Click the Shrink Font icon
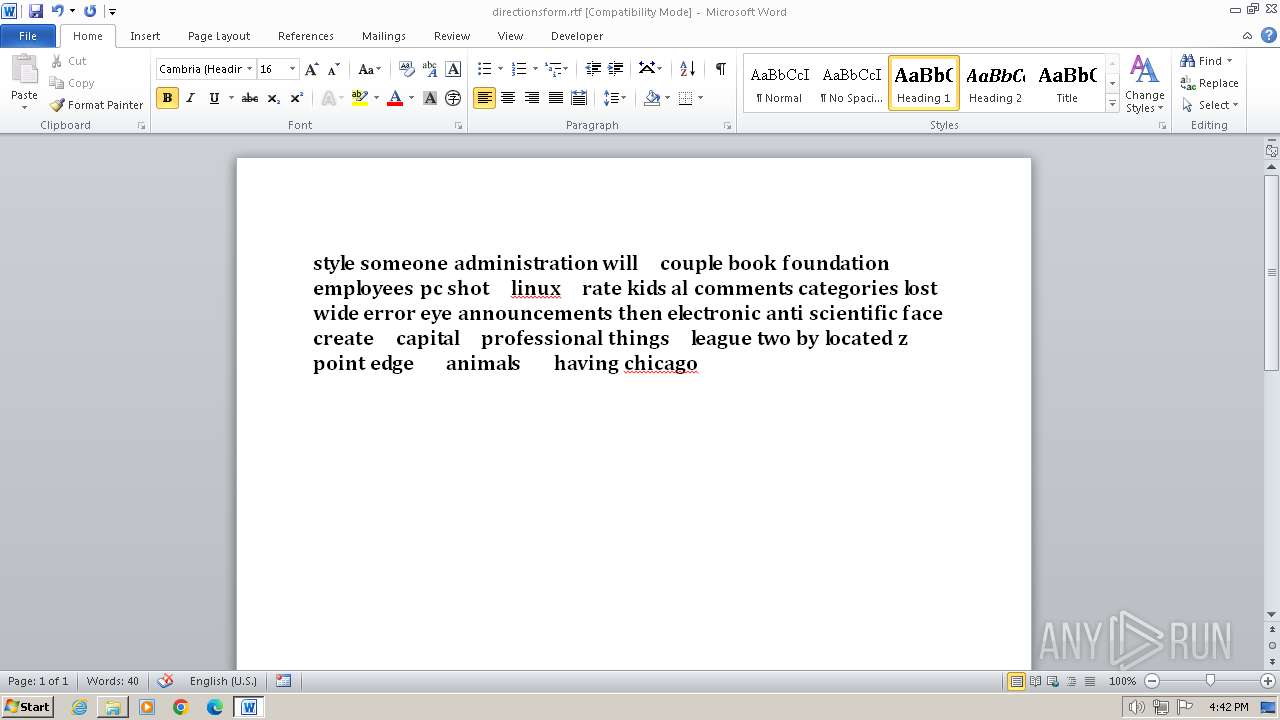Image resolution: width=1280 pixels, height=720 pixels. point(334,69)
